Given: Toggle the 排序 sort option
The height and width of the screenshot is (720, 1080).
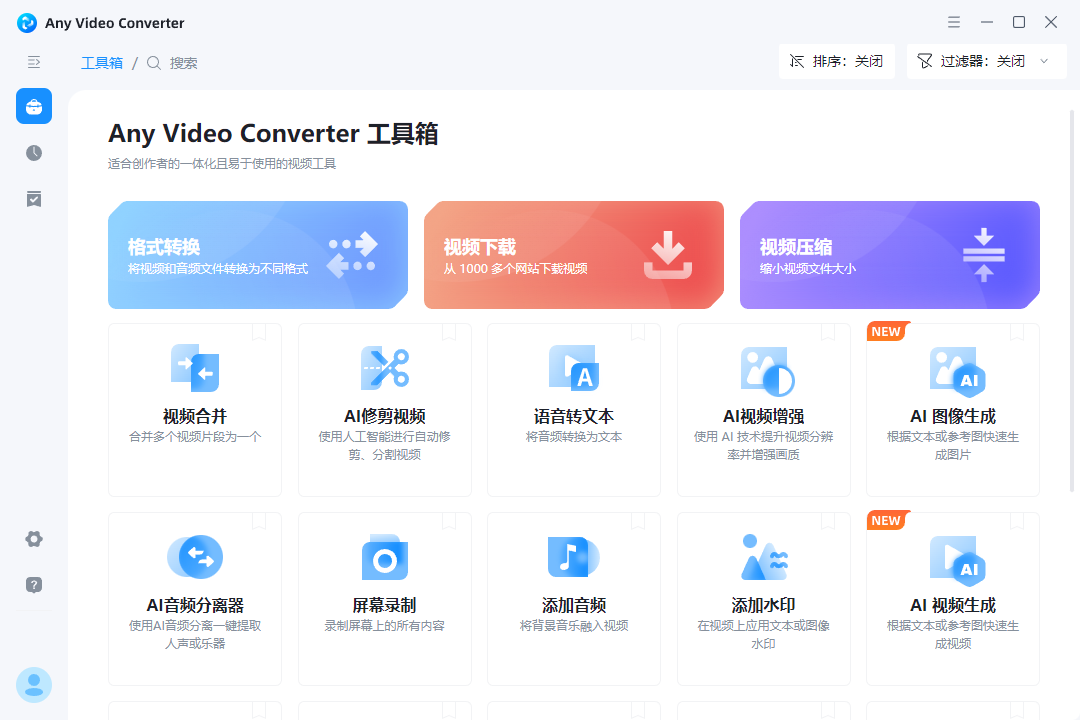Looking at the screenshot, I should (836, 61).
